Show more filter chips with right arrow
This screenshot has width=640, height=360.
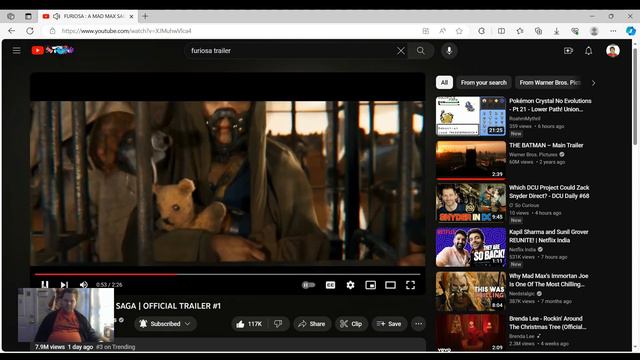point(593,83)
